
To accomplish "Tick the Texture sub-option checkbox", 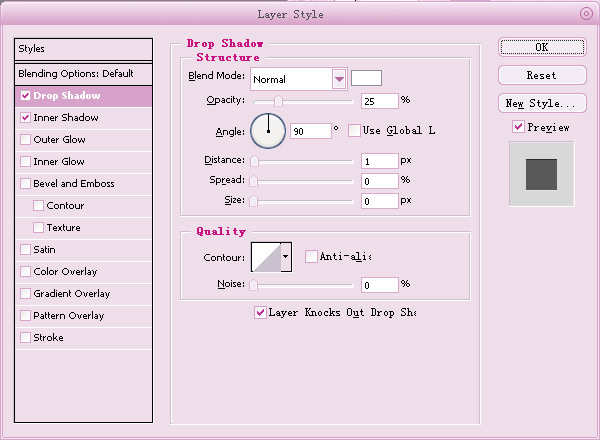I will tap(38, 227).
